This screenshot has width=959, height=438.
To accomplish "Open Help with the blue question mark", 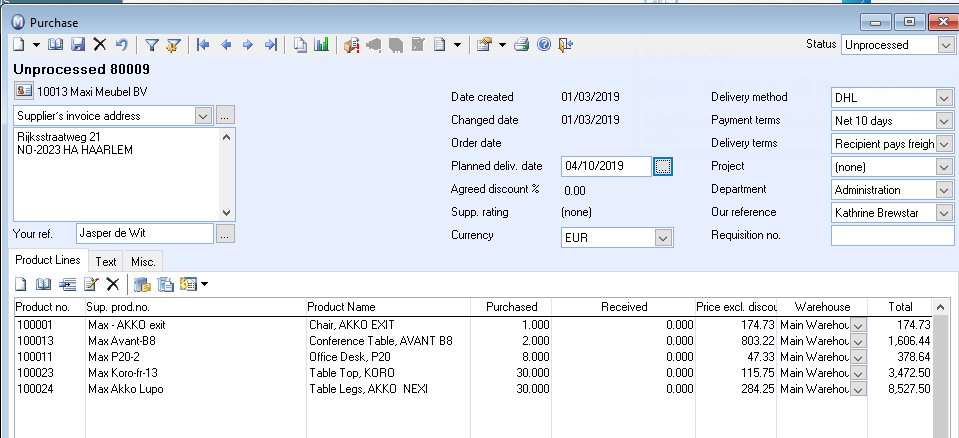I will point(544,45).
